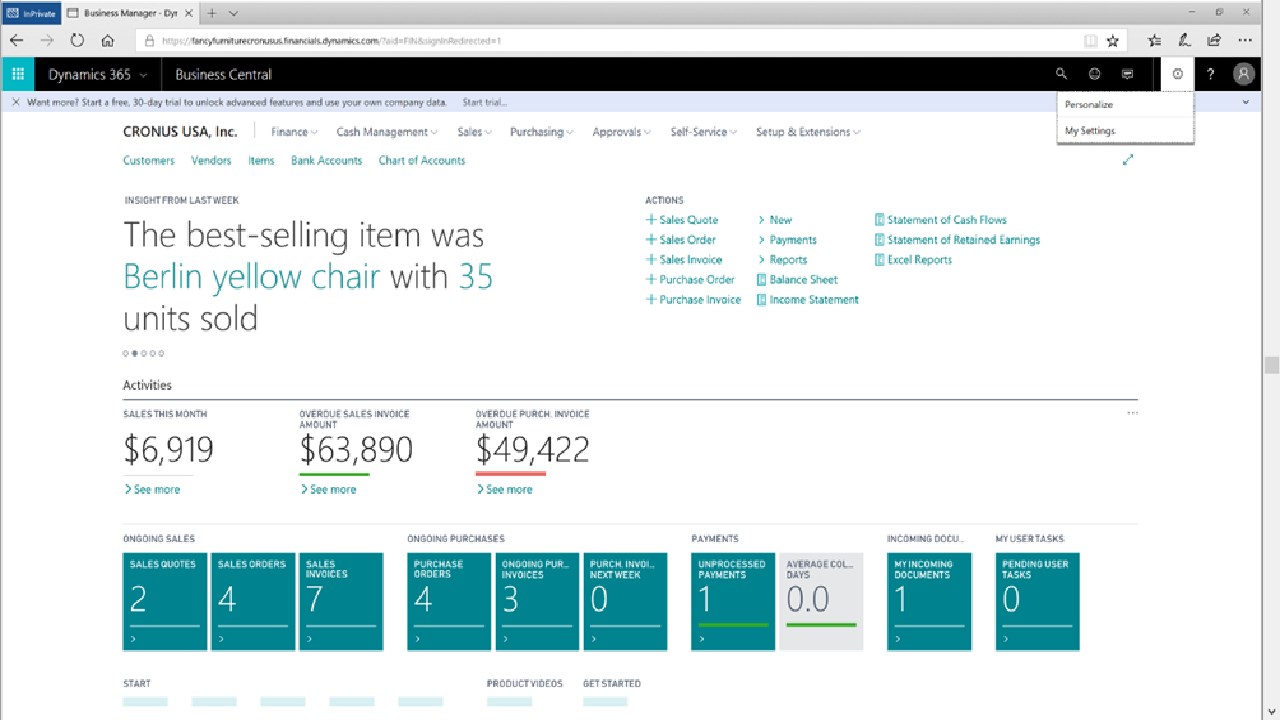Open the Pending User Tasks tile

tap(1037, 602)
